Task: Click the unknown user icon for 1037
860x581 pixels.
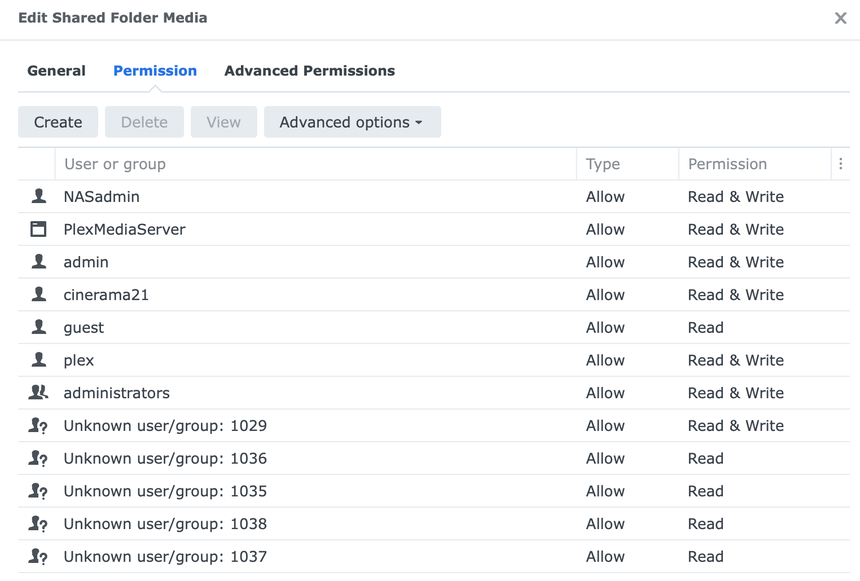Action: pos(38,556)
